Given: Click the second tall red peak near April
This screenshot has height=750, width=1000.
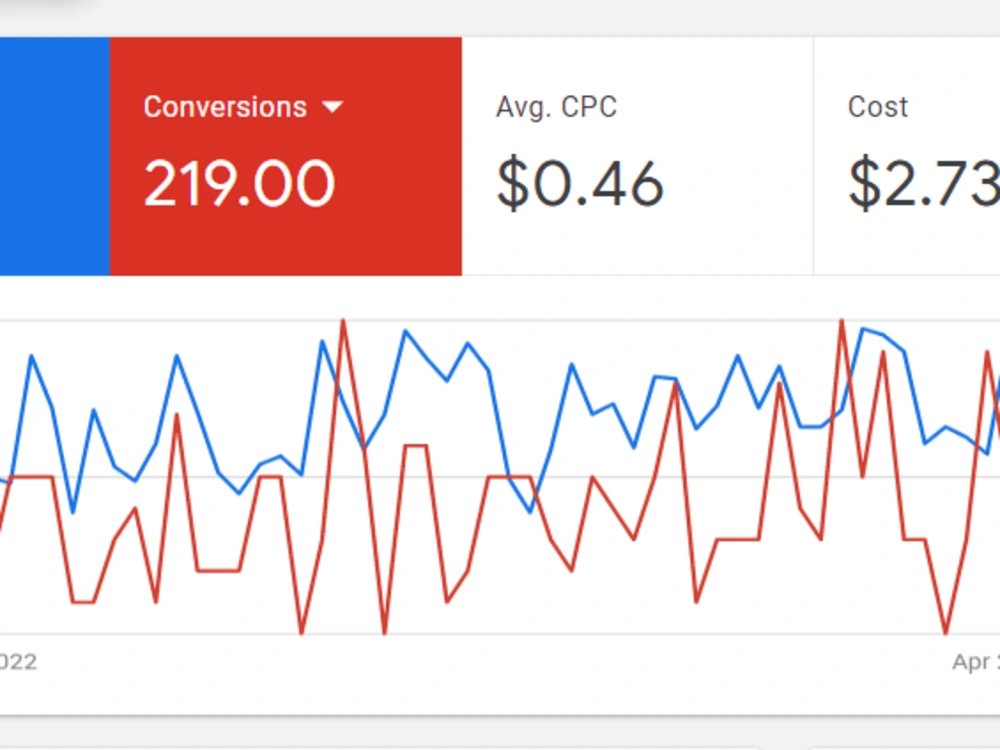Looking at the screenshot, I should pos(842,321).
